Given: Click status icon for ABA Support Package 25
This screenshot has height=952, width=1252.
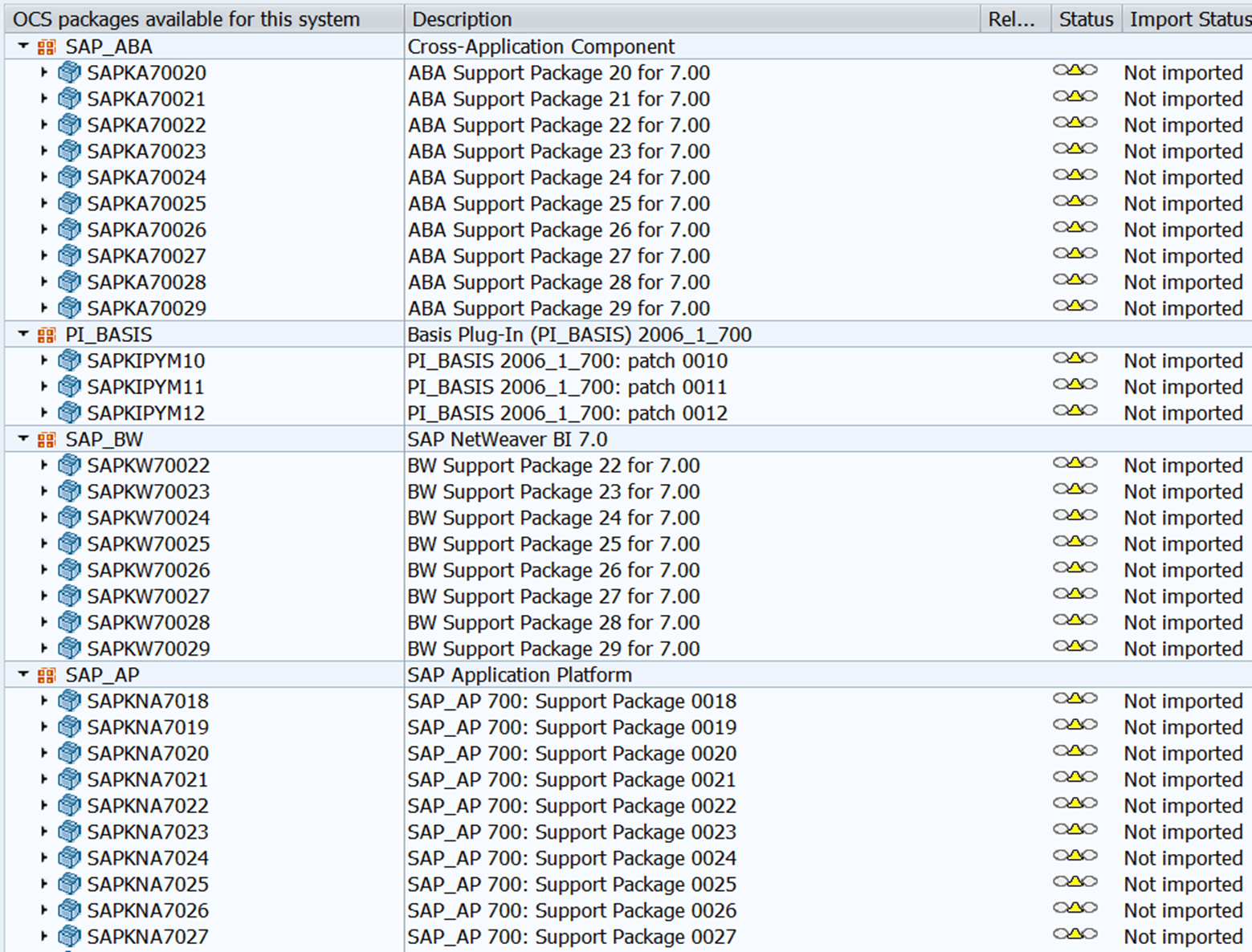Looking at the screenshot, I should click(1075, 201).
